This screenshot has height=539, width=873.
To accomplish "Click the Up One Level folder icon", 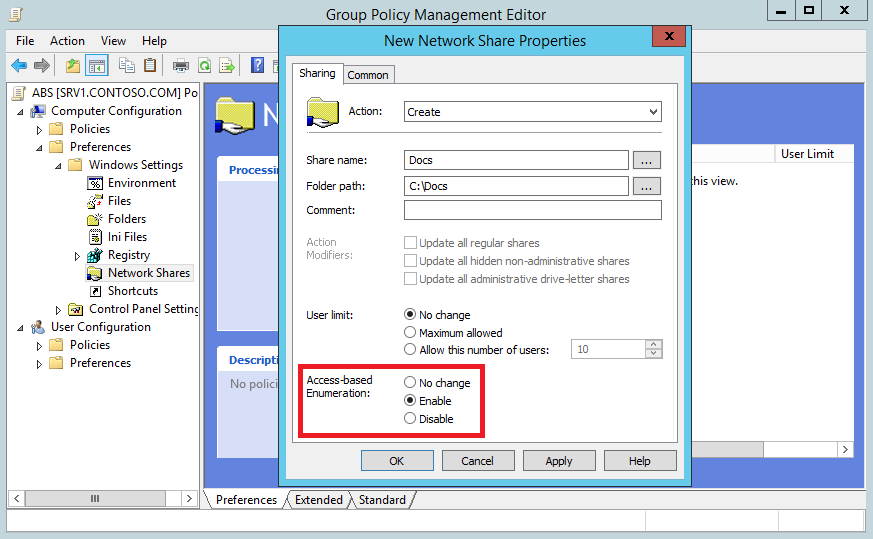I will coord(72,66).
